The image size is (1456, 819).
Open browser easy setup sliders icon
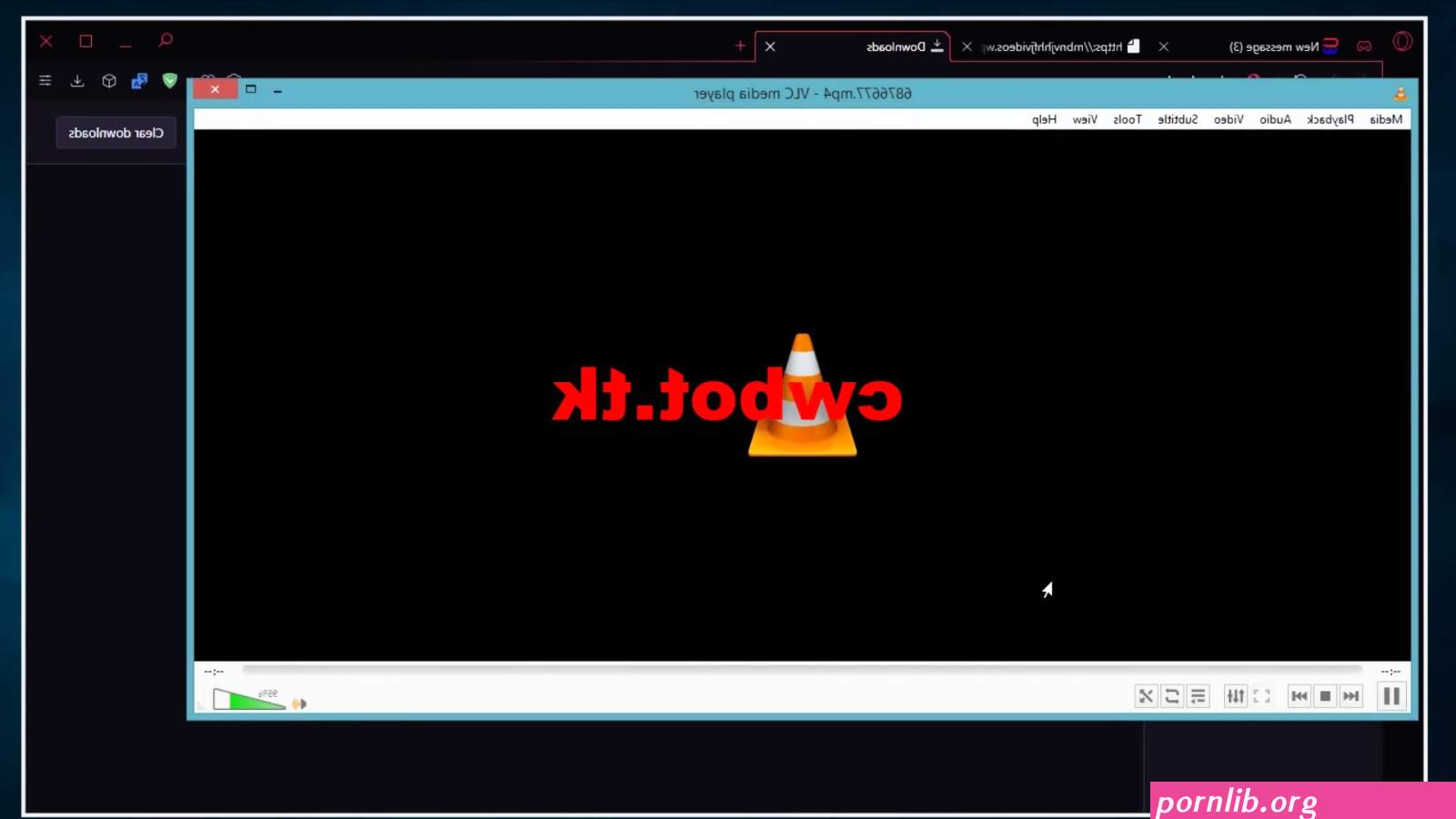tap(45, 81)
